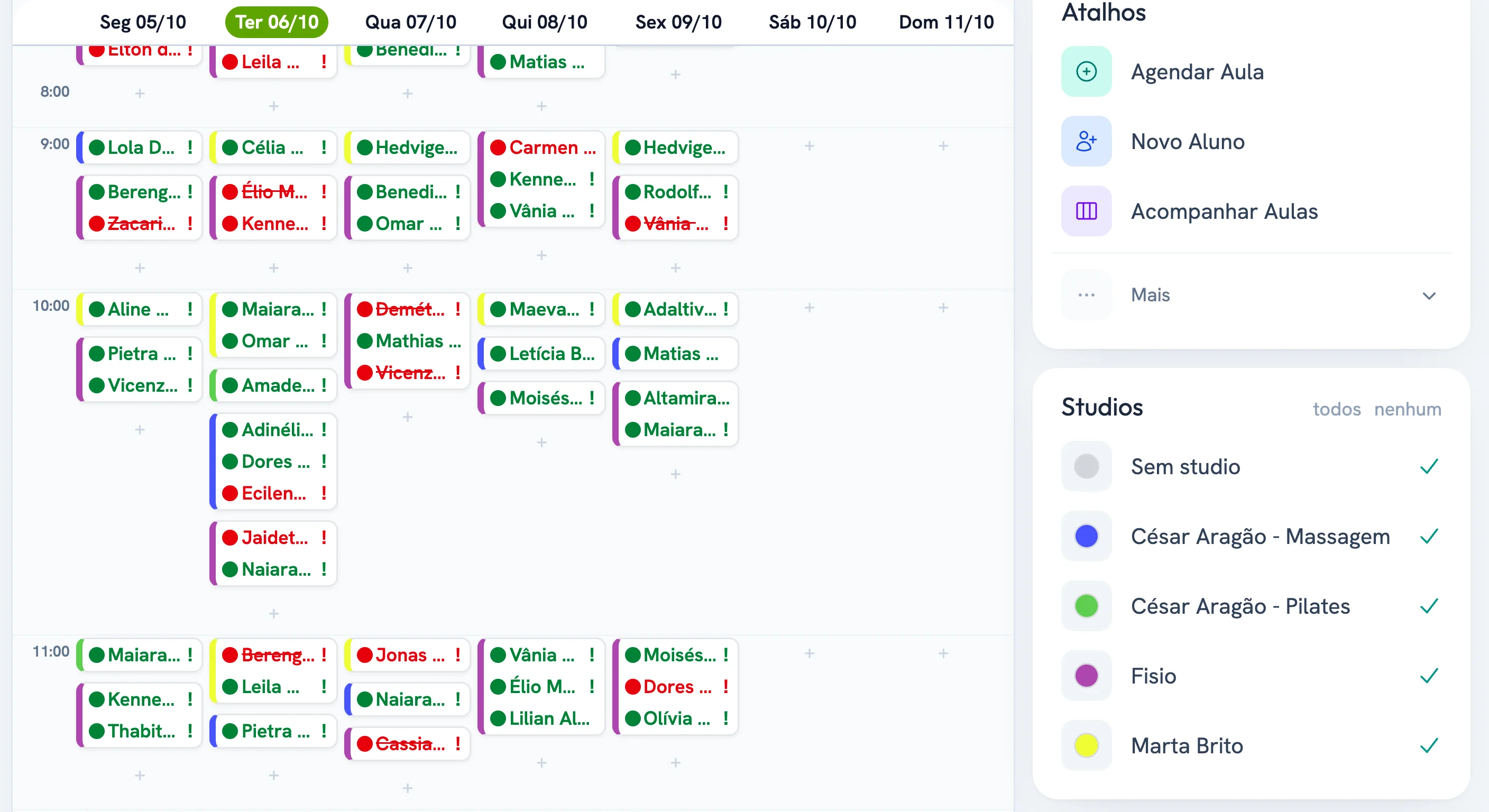Click the Agendar Aula plus-circle icon
The width and height of the screenshot is (1489, 812).
click(x=1086, y=72)
